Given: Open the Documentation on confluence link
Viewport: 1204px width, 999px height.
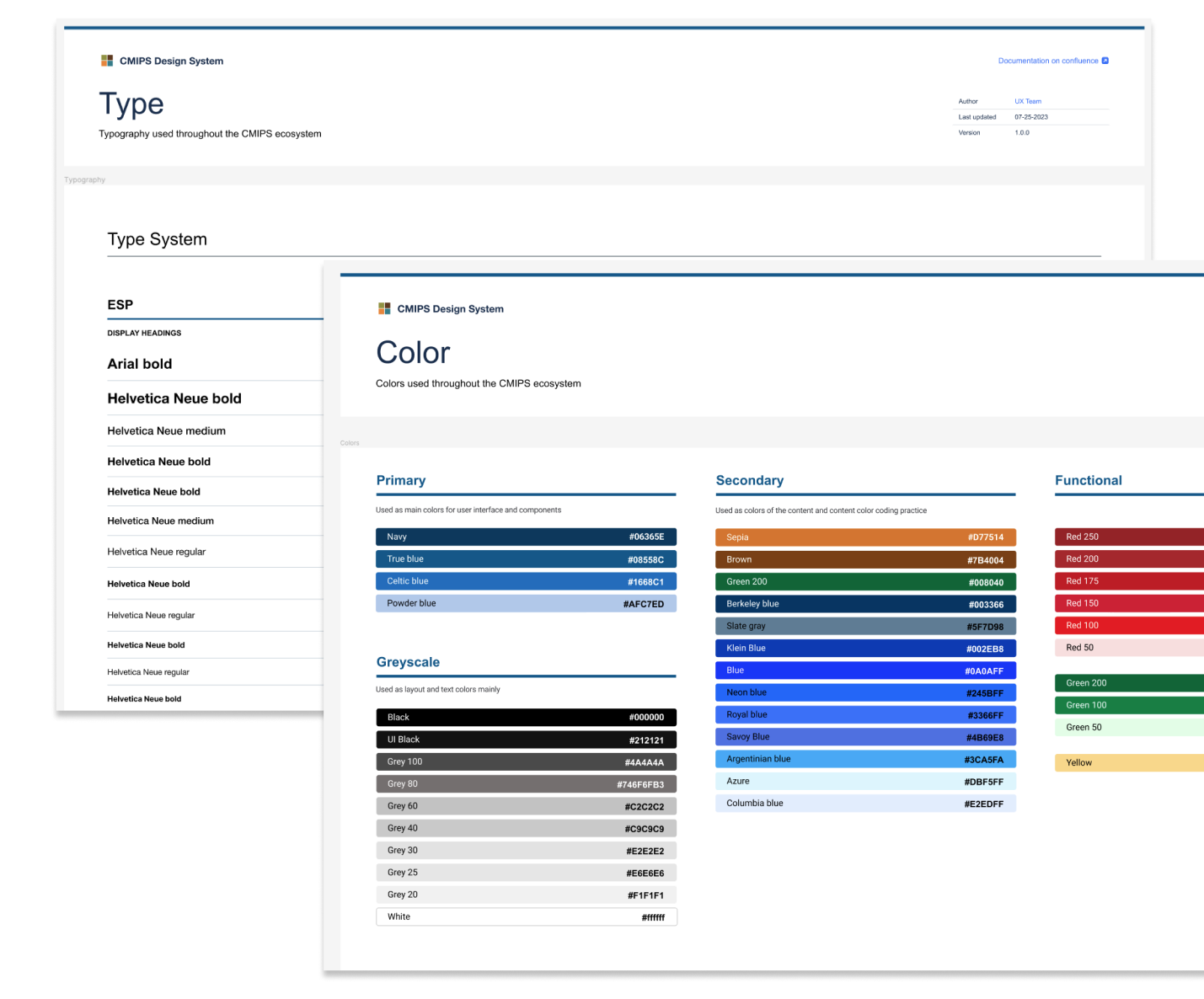Looking at the screenshot, I should 1048,61.
